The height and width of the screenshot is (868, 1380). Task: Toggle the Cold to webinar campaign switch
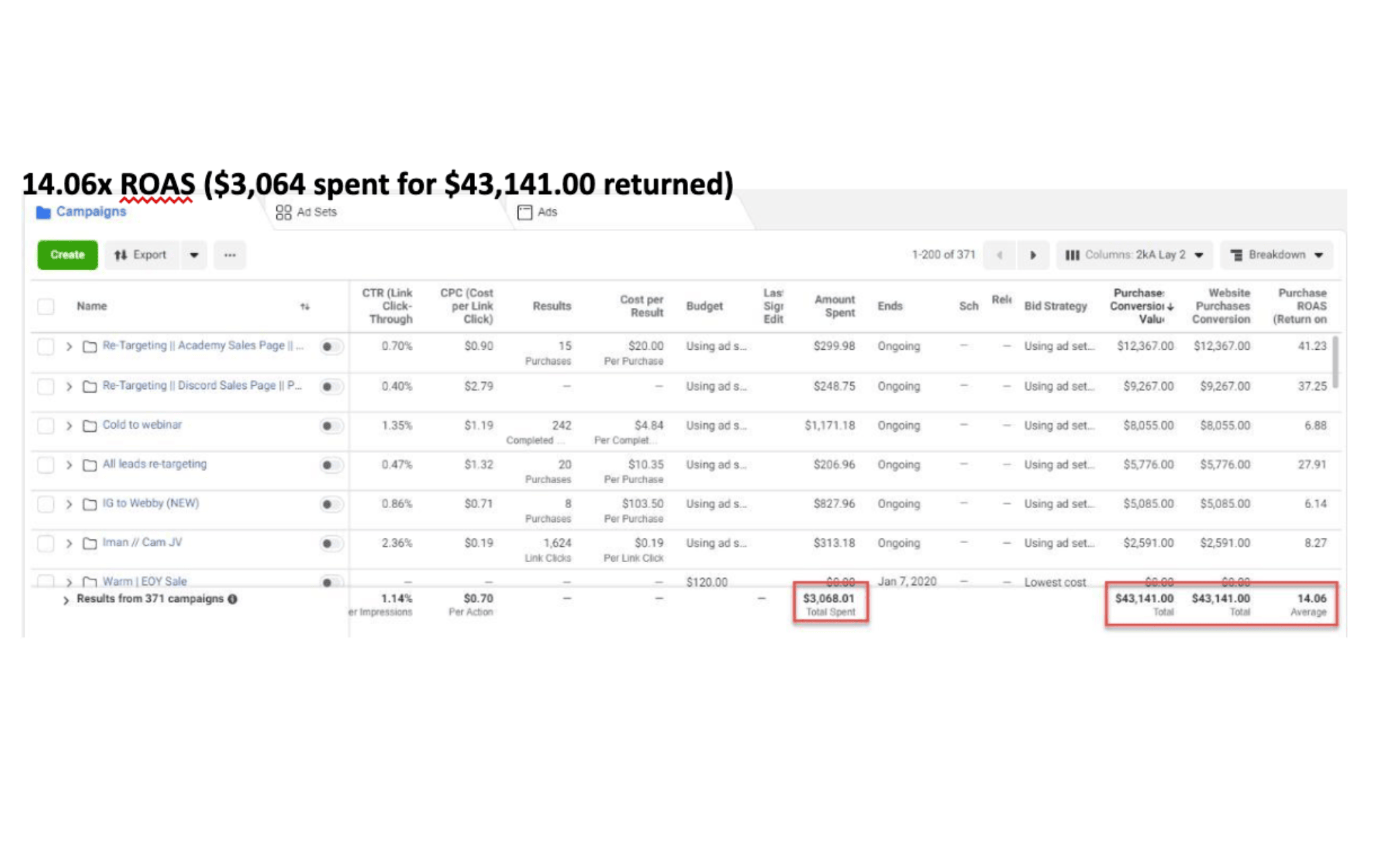pyautogui.click(x=330, y=426)
